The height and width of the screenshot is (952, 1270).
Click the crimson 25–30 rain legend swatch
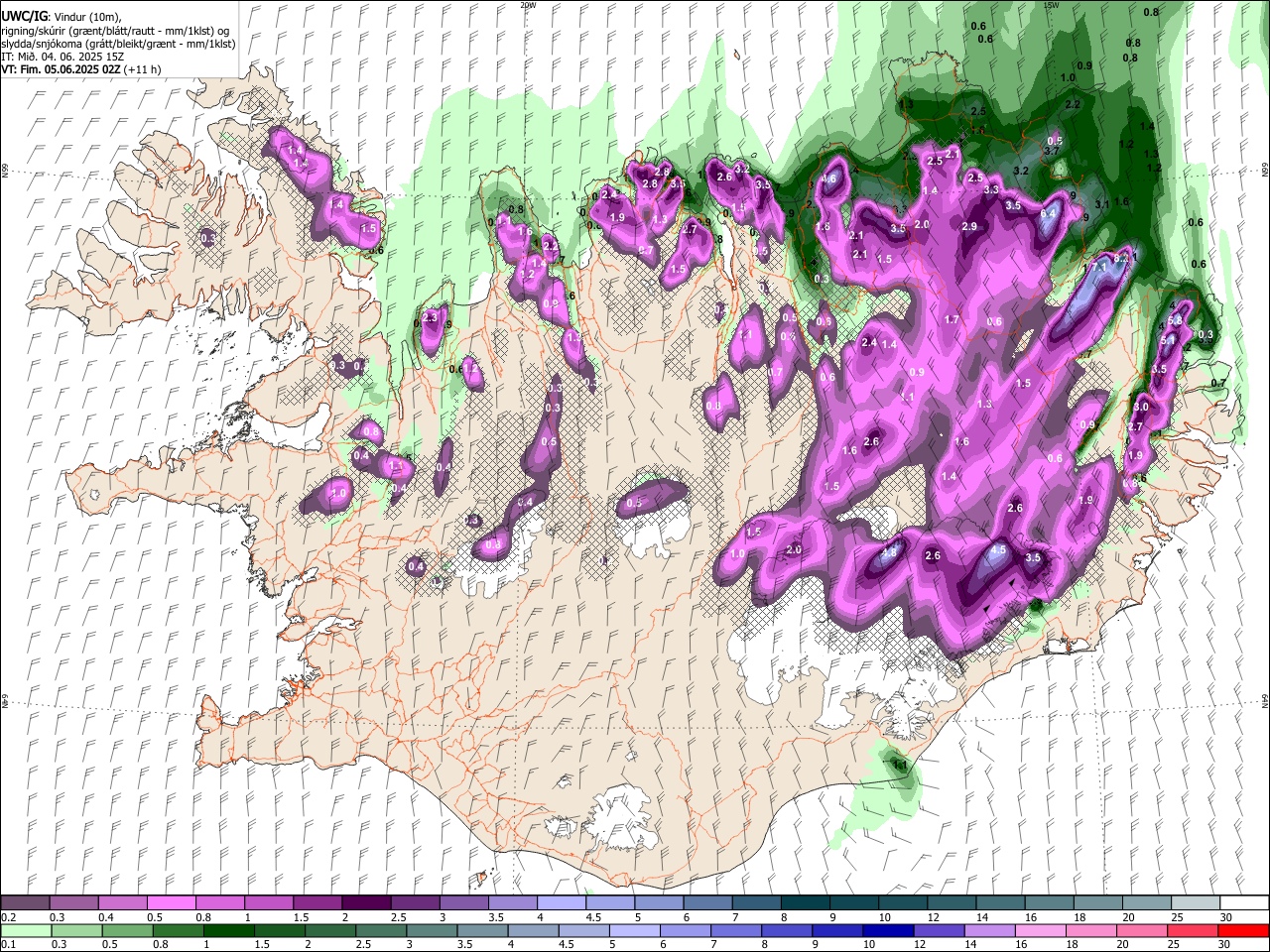pyautogui.click(x=1192, y=931)
